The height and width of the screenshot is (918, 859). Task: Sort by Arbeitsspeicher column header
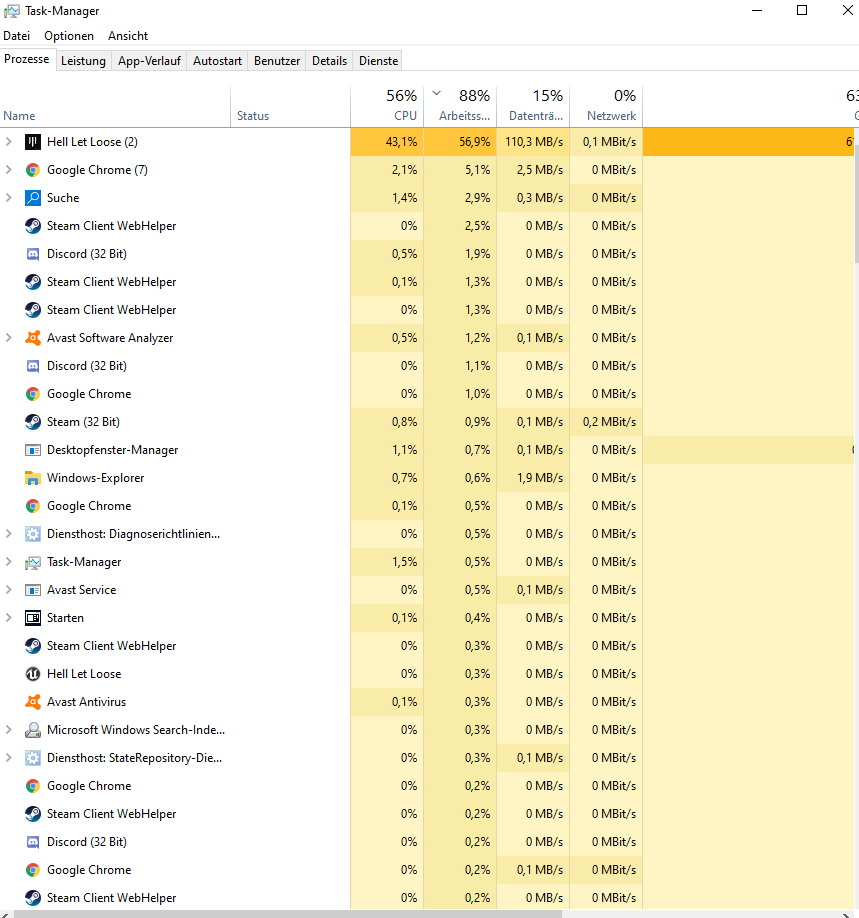(x=460, y=105)
